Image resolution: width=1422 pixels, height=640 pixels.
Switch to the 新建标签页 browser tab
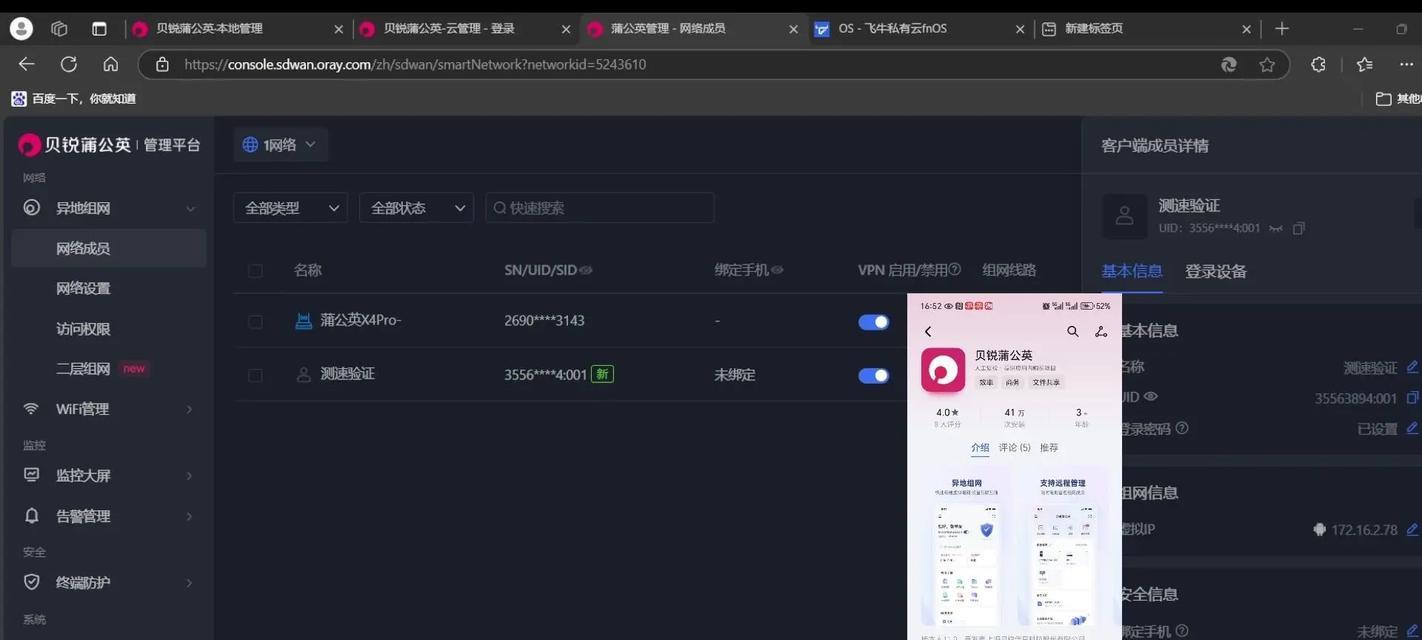[x=1147, y=29]
